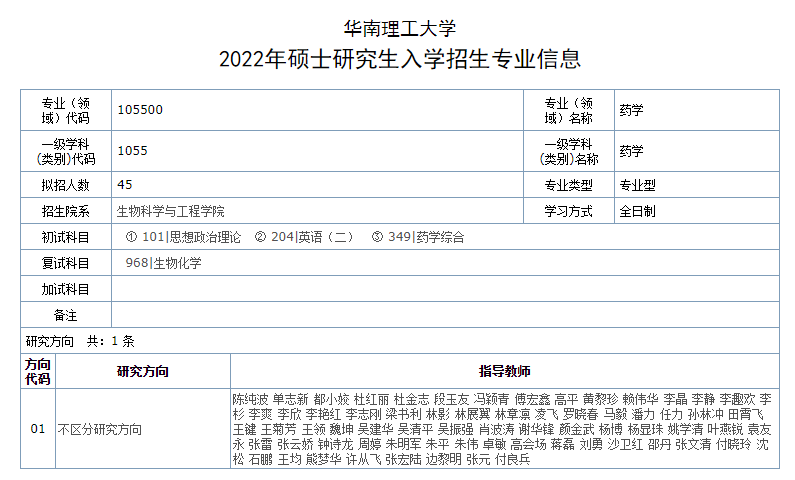Click the label 专业类型
The height and width of the screenshot is (480, 795).
(x=568, y=186)
